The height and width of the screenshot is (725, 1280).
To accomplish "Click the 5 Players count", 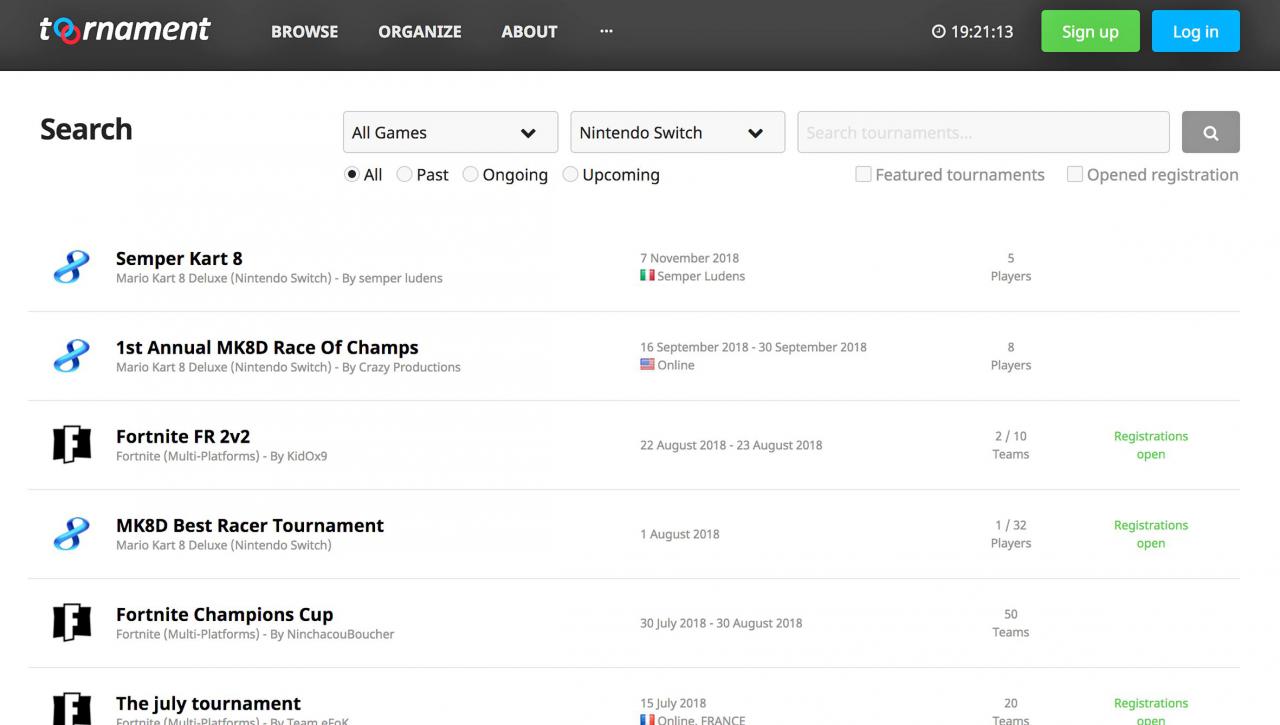I will [x=1011, y=267].
